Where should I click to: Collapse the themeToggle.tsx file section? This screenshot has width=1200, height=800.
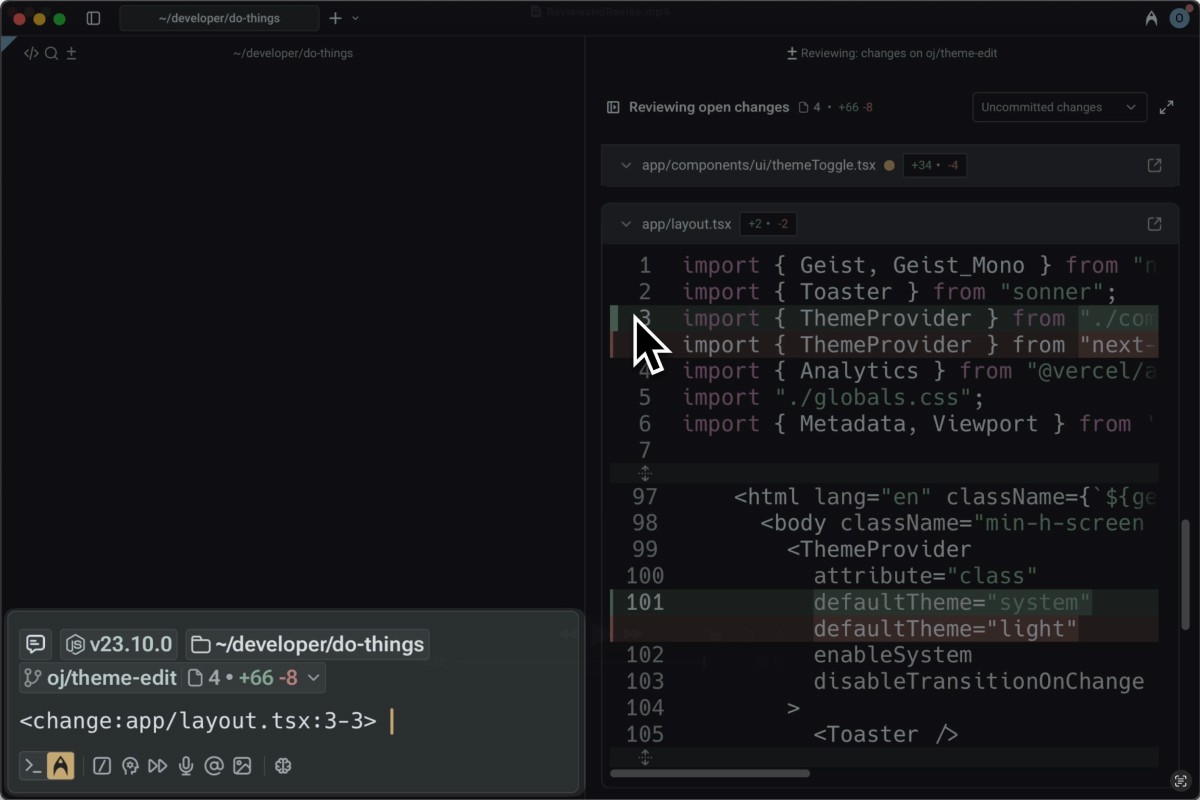[x=626, y=165]
